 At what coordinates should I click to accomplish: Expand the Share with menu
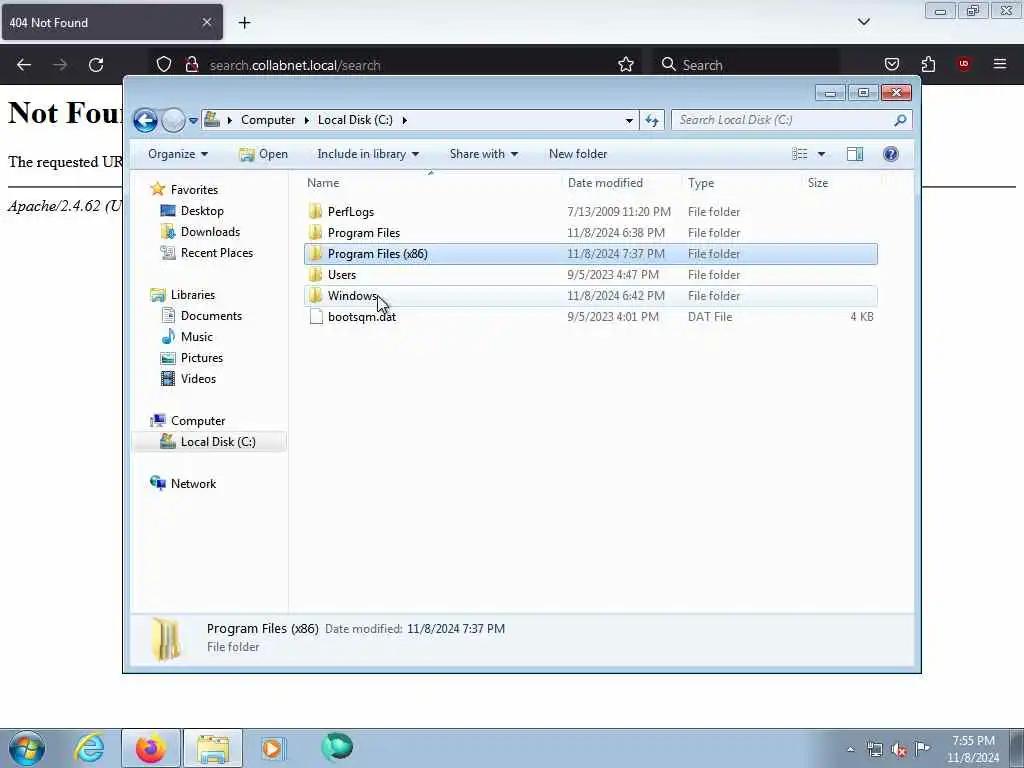point(483,154)
